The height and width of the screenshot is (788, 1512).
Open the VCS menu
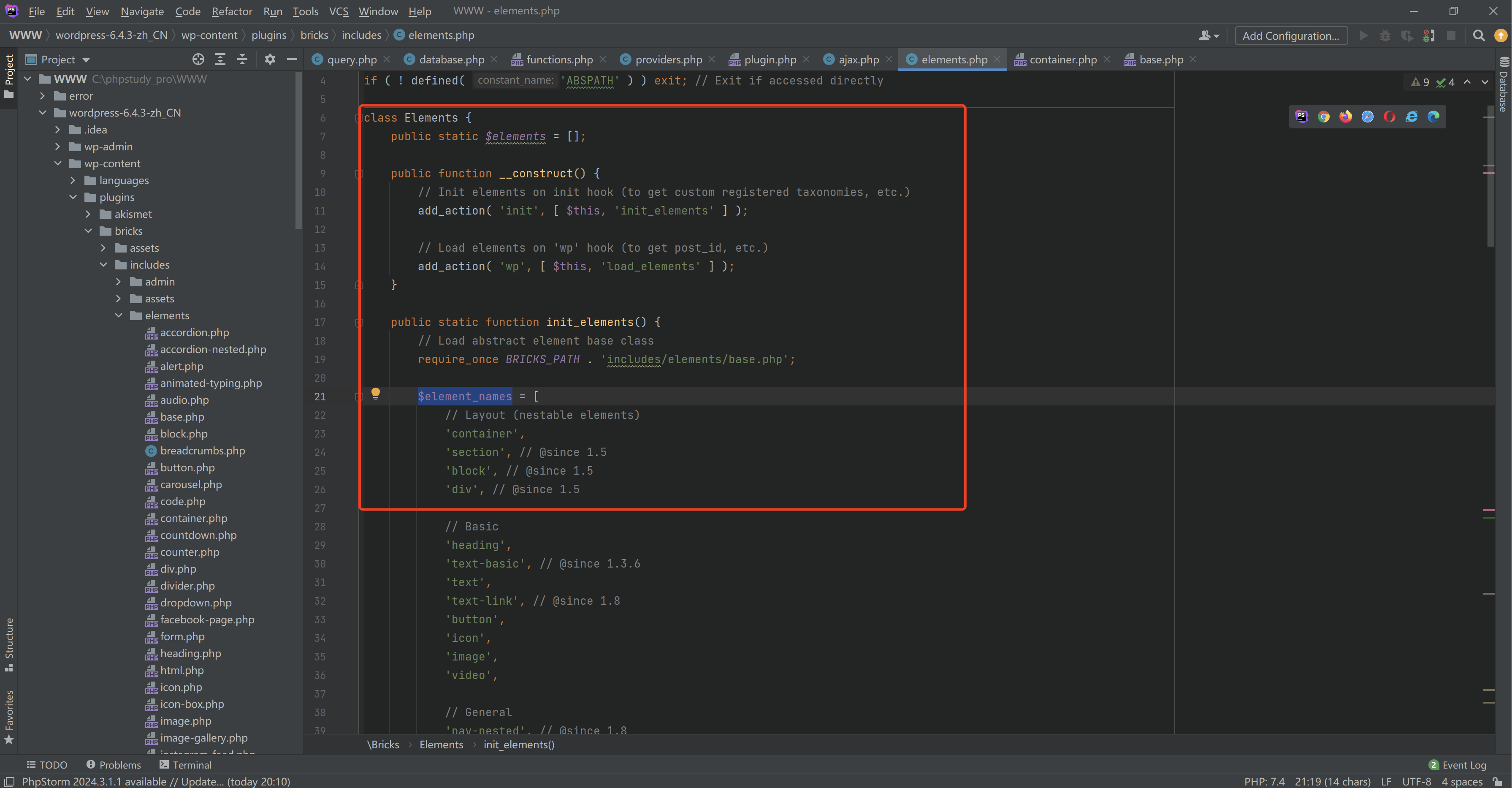pos(339,11)
